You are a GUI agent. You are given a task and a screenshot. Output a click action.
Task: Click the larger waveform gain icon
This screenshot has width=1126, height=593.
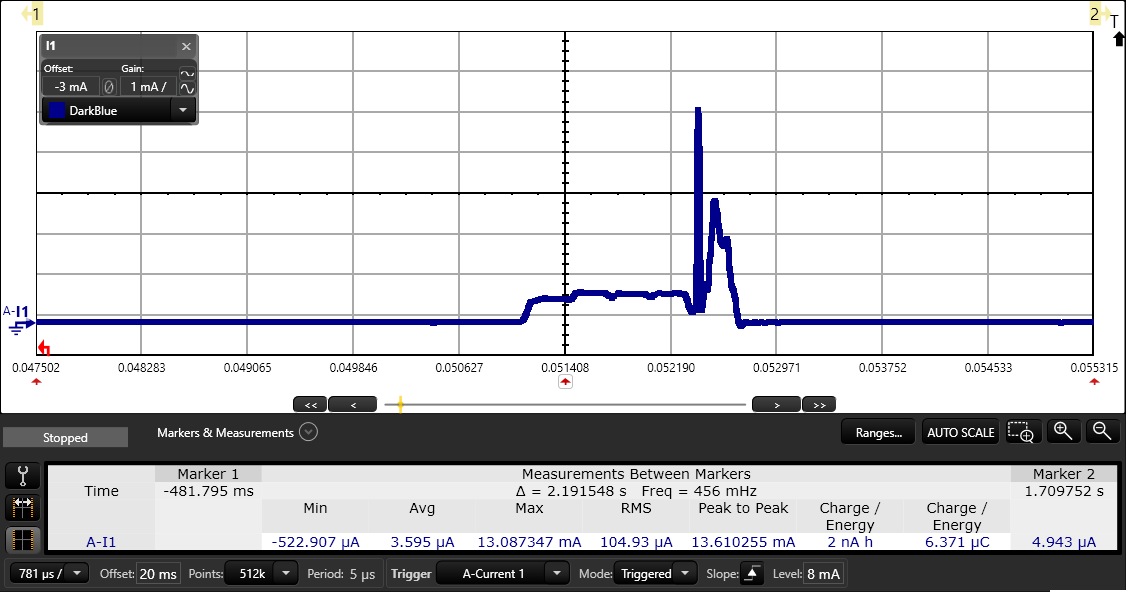coord(187,89)
